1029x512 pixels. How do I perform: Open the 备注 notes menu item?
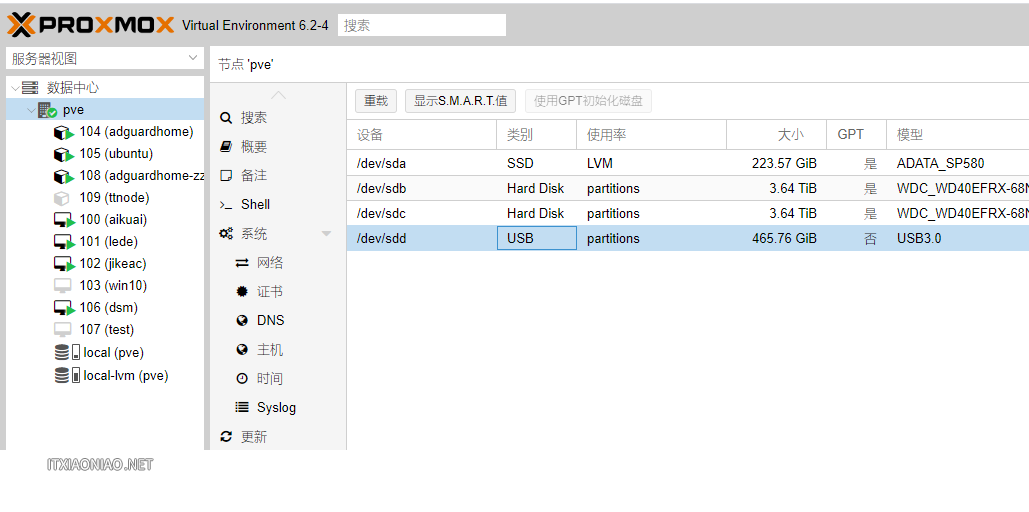278,175
